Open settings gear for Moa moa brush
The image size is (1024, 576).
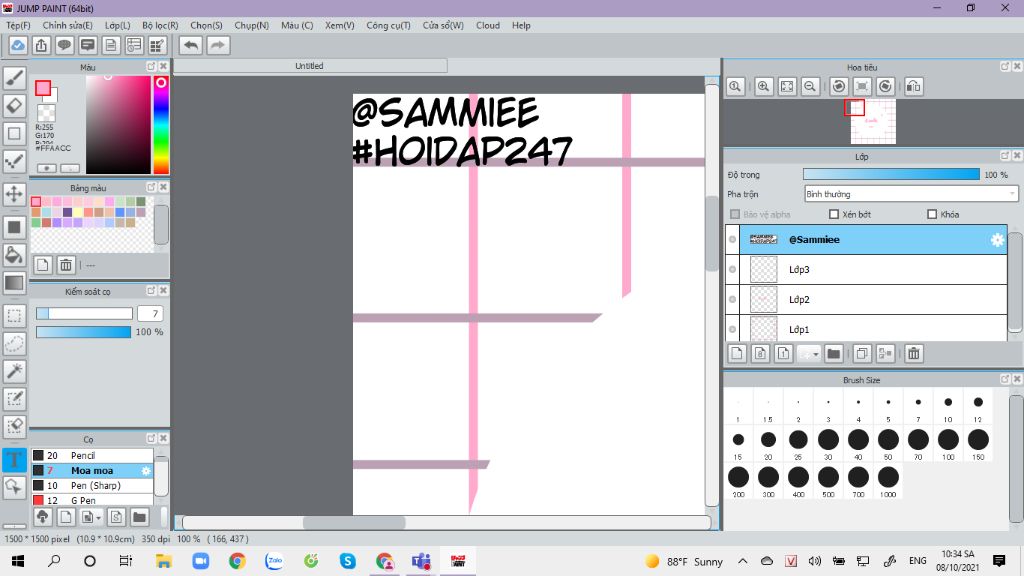(146, 470)
